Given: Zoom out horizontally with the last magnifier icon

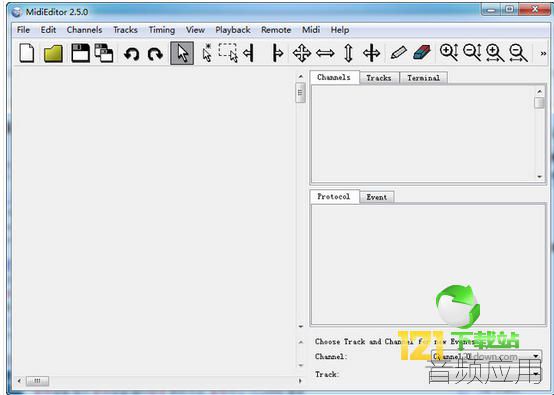Looking at the screenshot, I should (518, 53).
